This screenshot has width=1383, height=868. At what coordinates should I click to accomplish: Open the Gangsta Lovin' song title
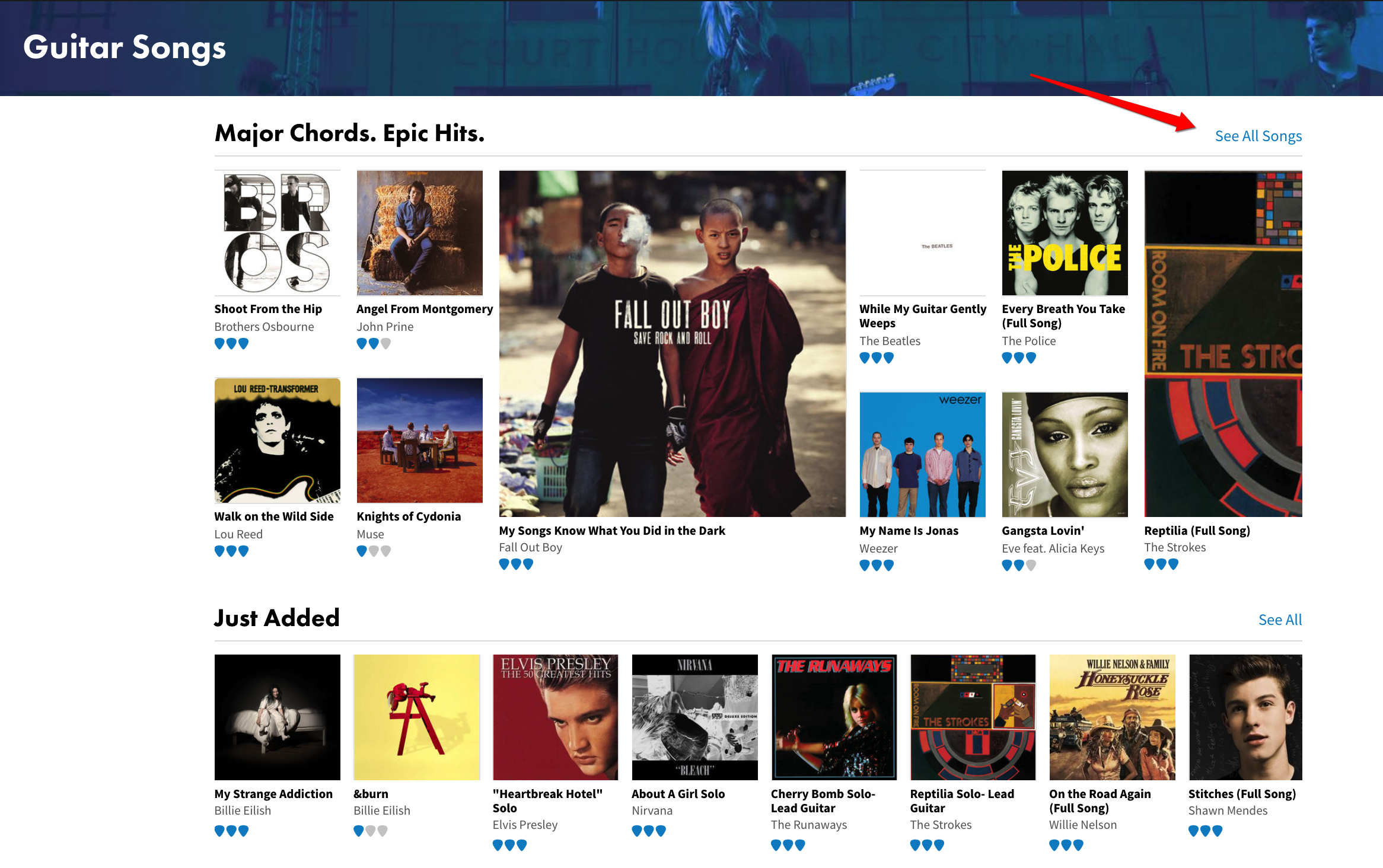[1043, 531]
